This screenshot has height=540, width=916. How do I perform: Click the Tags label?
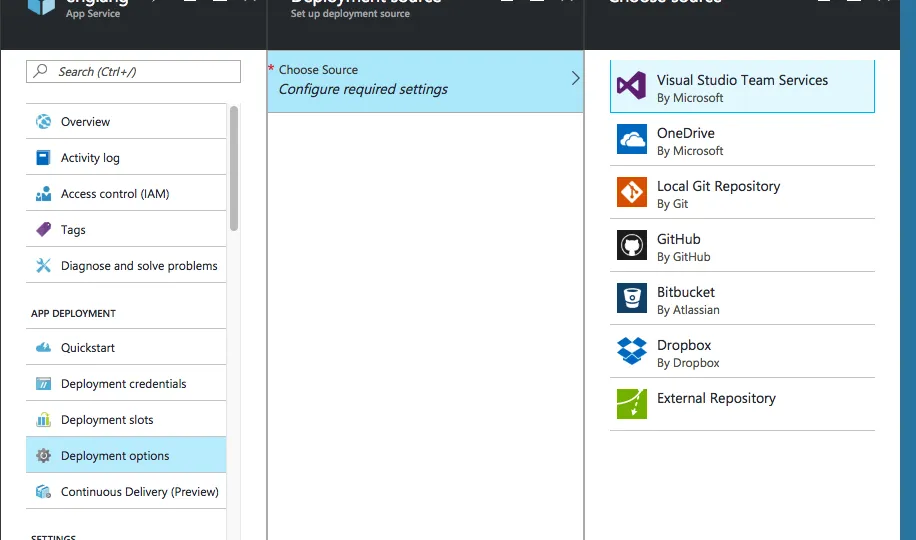click(73, 230)
